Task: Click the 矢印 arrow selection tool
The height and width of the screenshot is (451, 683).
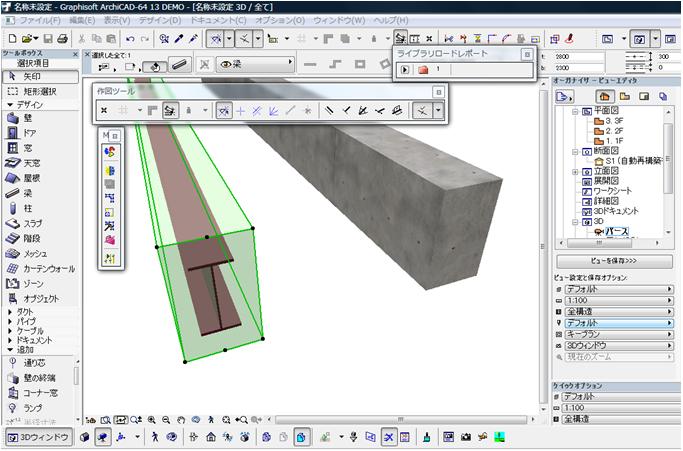Action: (x=30, y=76)
